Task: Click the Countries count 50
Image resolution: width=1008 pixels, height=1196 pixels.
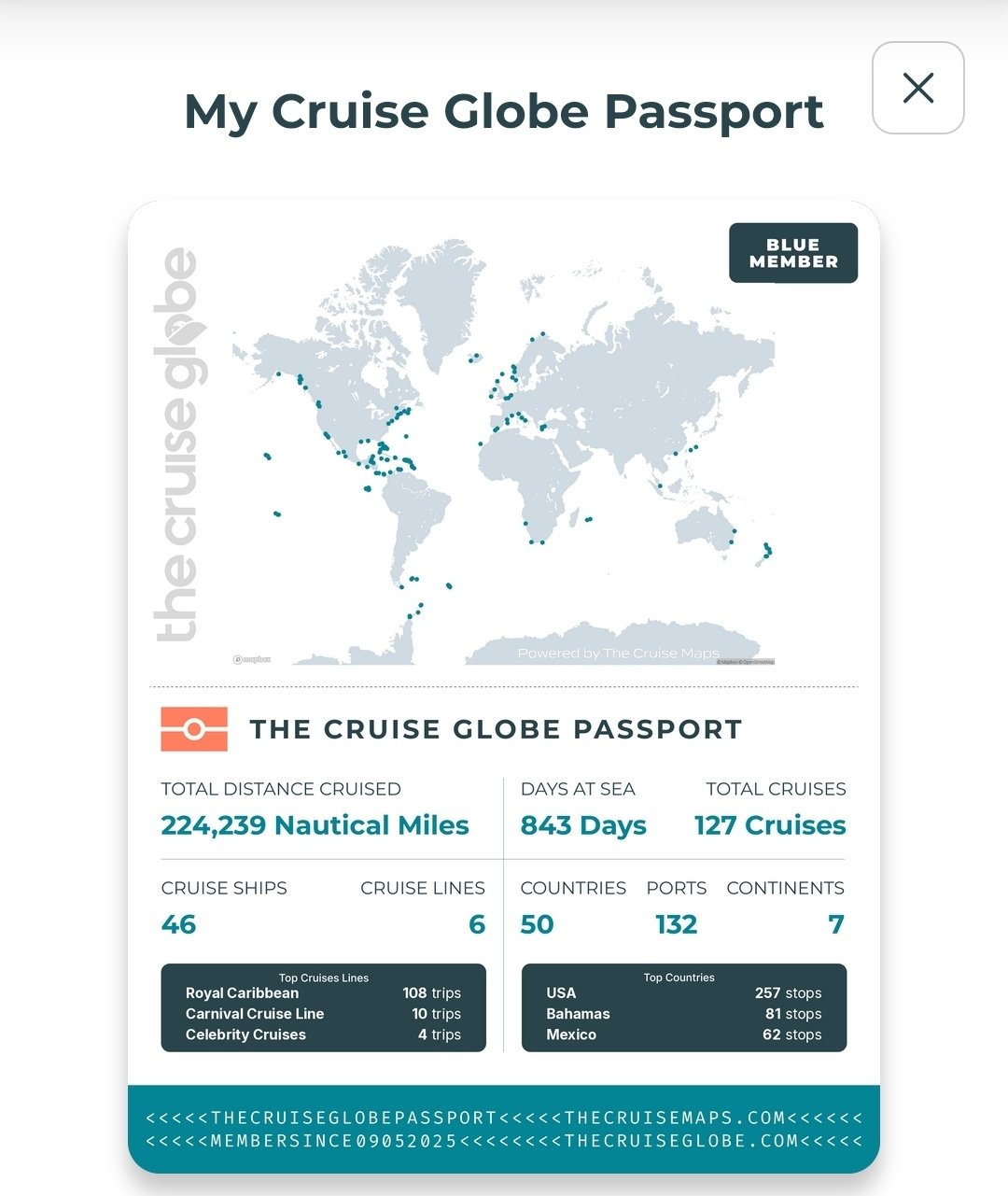Action: (537, 924)
